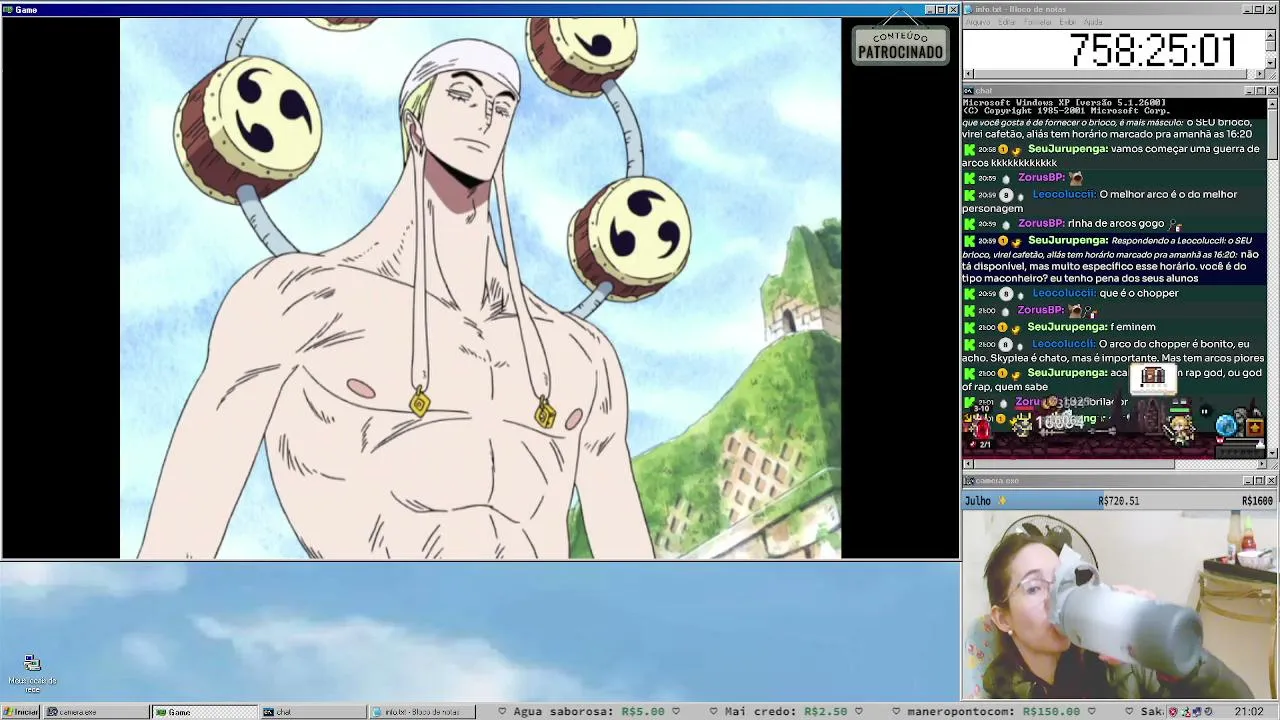Switch to chat taskbar button
Viewport: 1280px width, 720px height.
(x=313, y=712)
